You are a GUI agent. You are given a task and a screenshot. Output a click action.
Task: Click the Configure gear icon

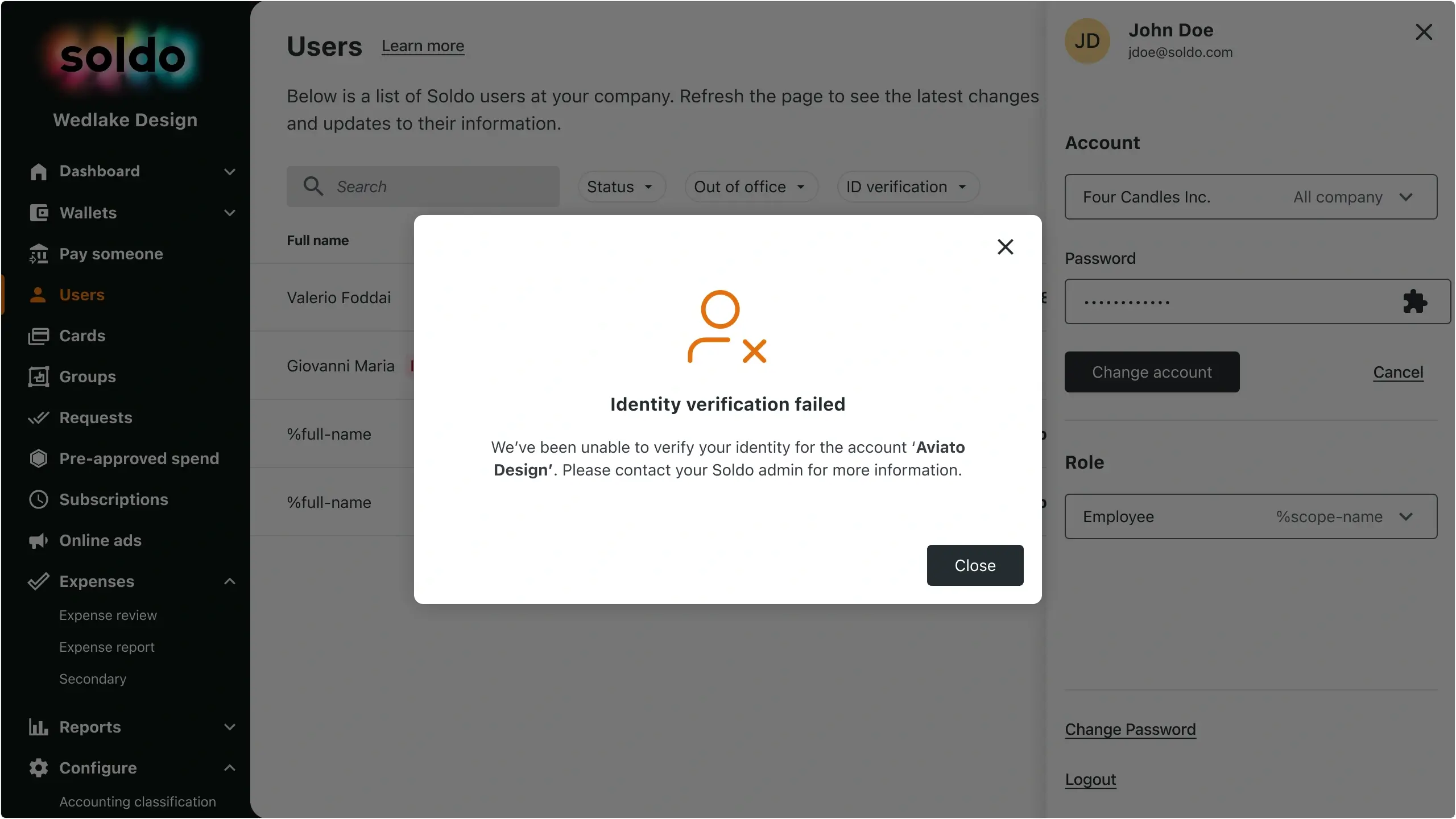point(38,768)
